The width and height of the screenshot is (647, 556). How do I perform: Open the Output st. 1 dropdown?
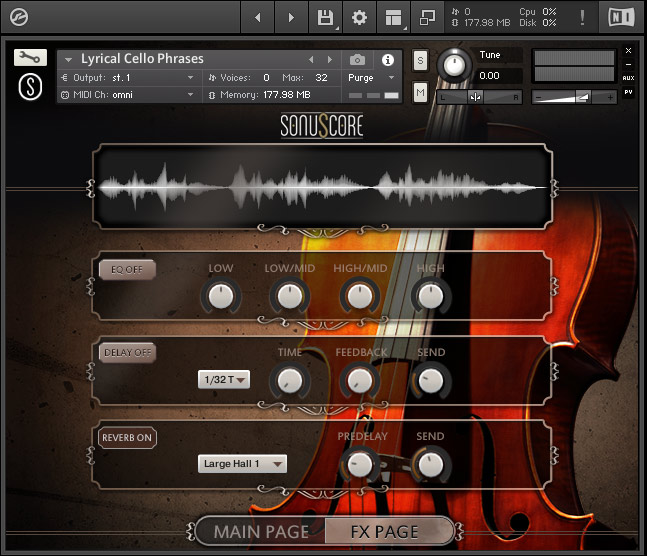[132, 78]
